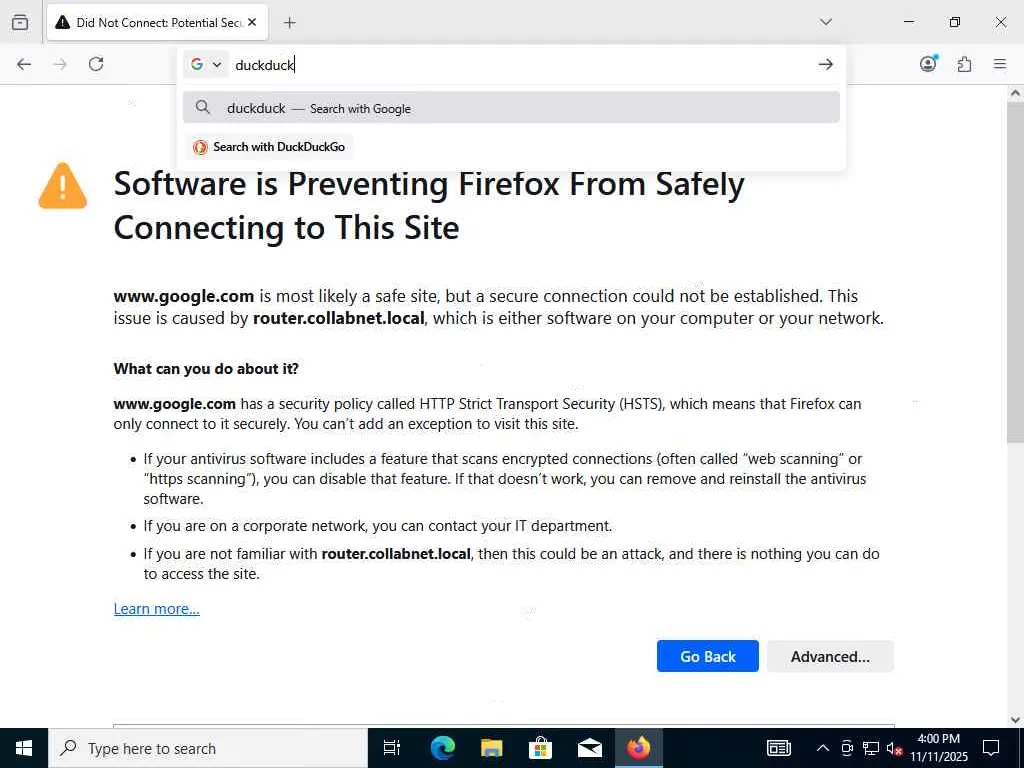The height and width of the screenshot is (768, 1024).
Task: Click Search with DuckDuckGo option
Action: point(270,147)
